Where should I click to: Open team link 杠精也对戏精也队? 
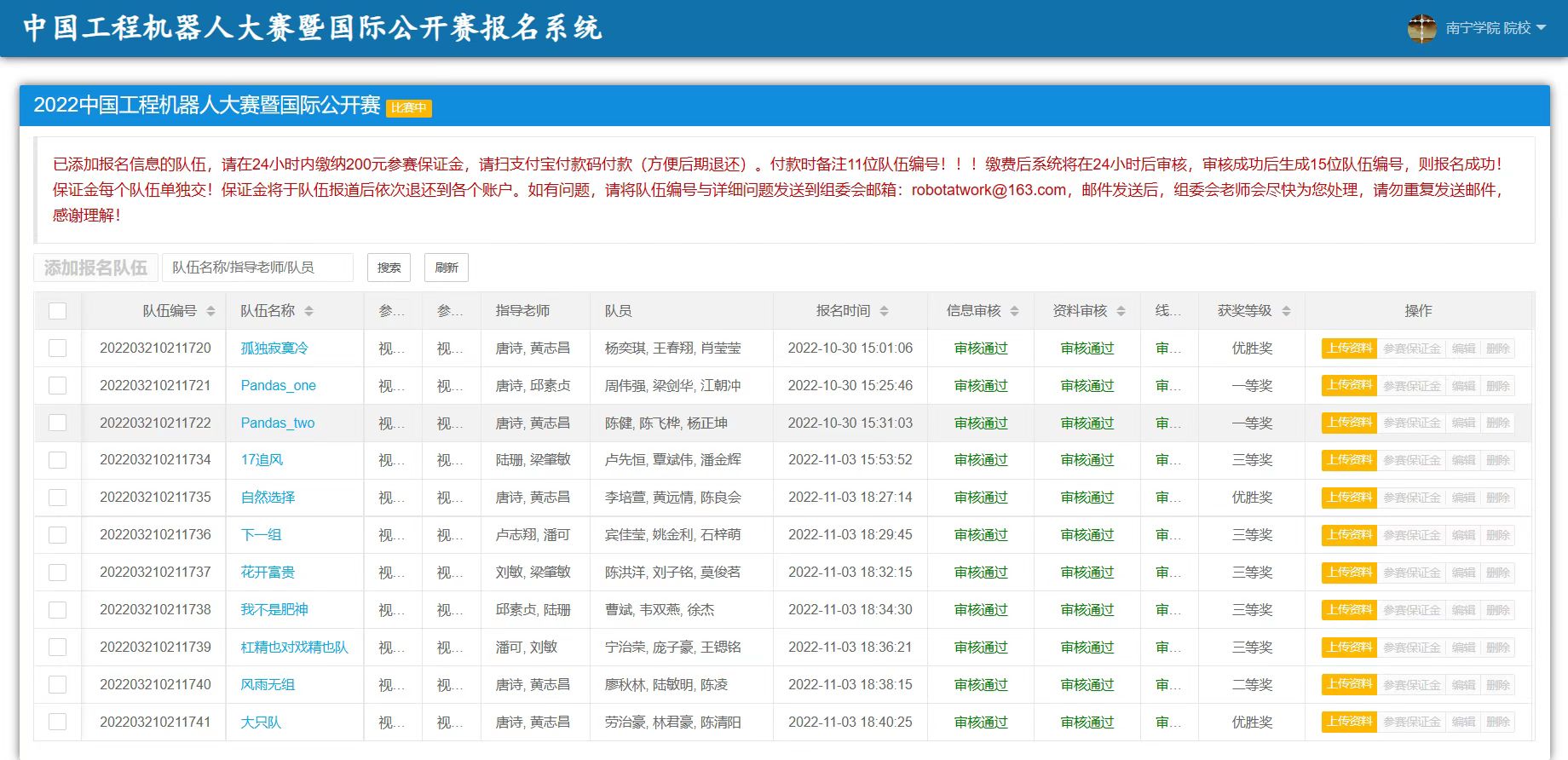(294, 648)
